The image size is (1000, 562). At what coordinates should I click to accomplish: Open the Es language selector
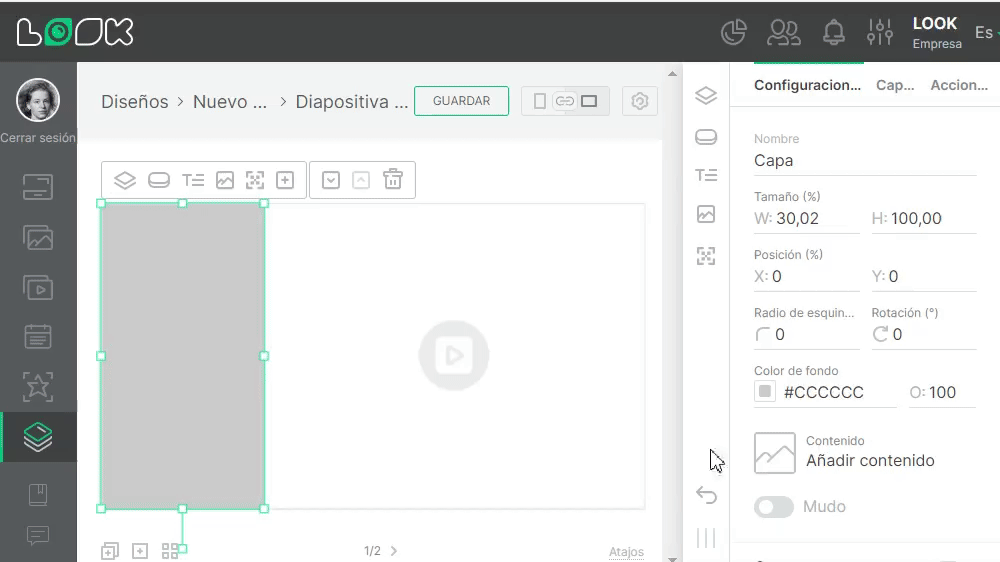click(x=985, y=33)
